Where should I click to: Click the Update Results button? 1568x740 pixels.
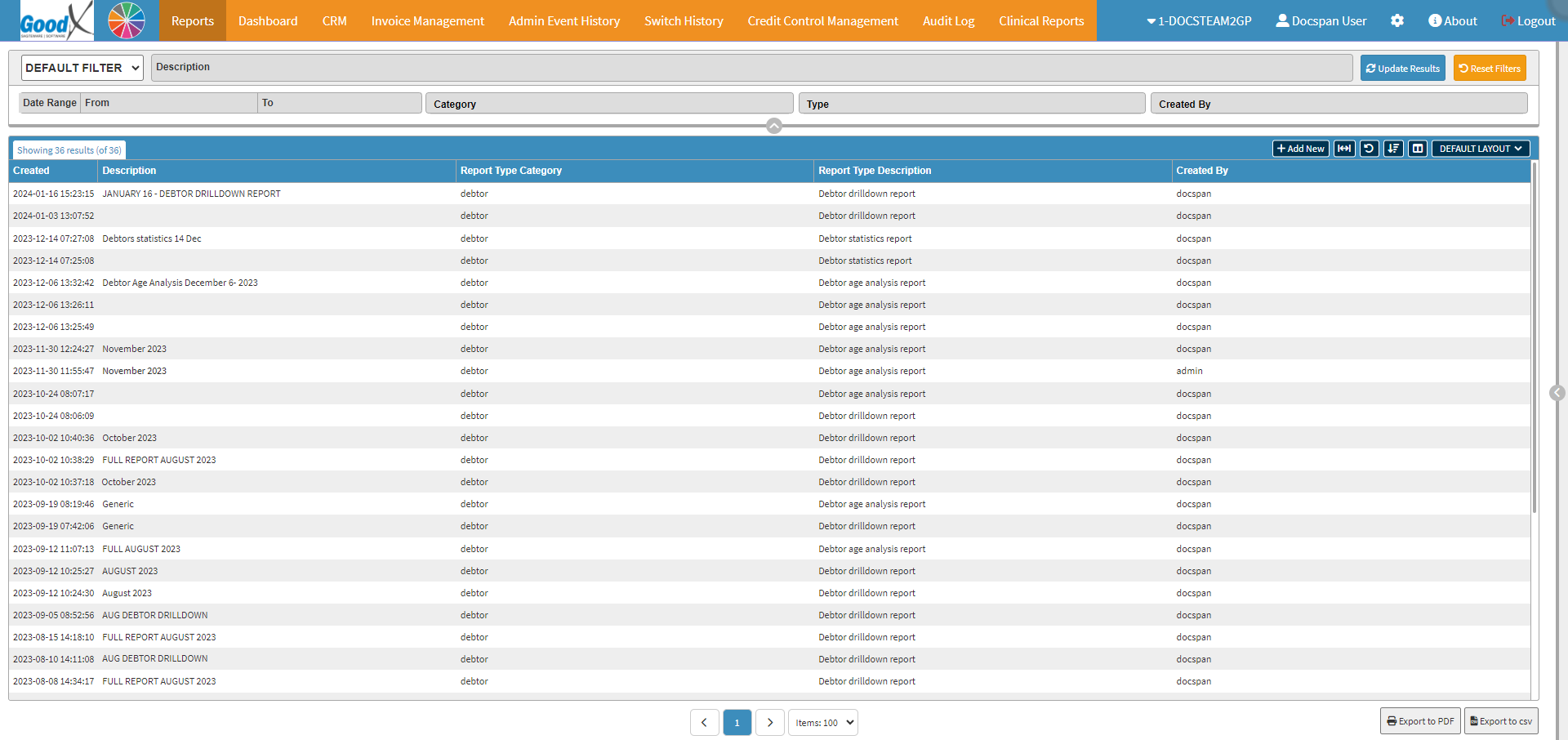point(1402,69)
